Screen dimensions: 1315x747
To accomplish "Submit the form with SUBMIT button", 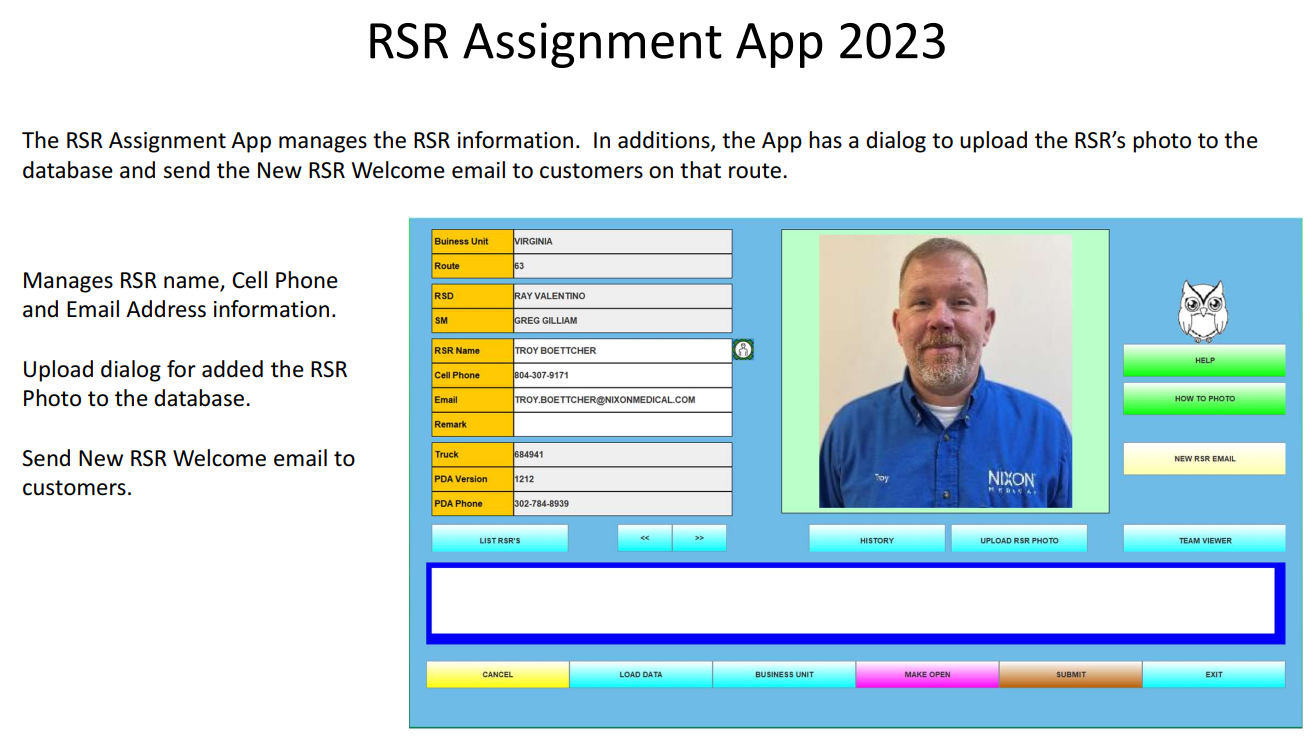I will 1070,674.
